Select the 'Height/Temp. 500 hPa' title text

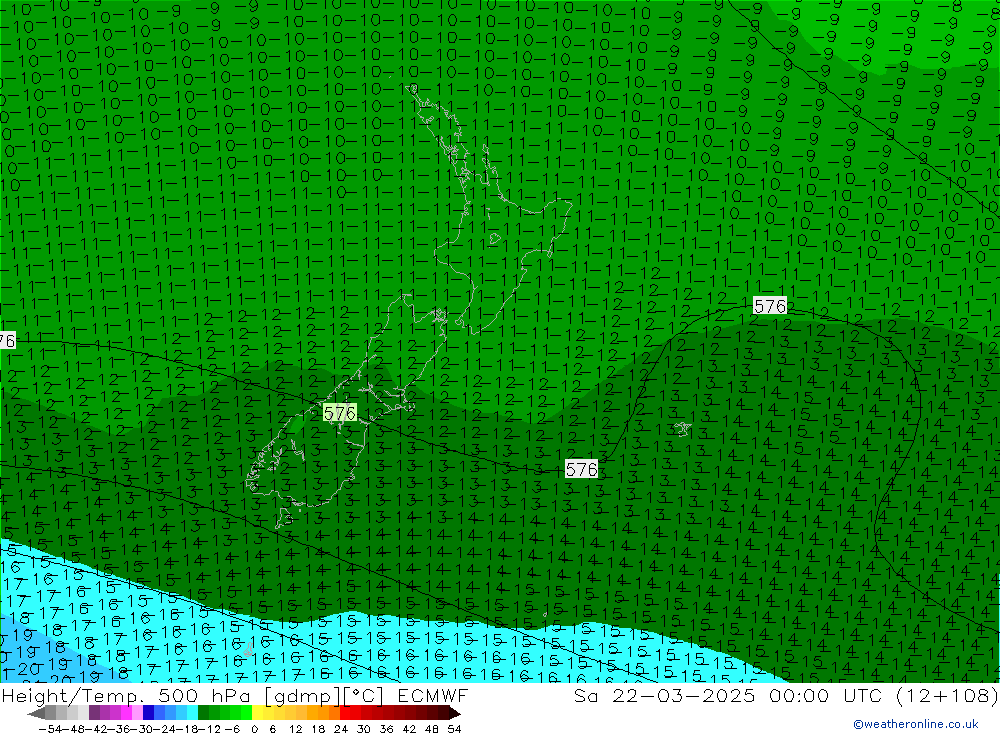(128, 695)
